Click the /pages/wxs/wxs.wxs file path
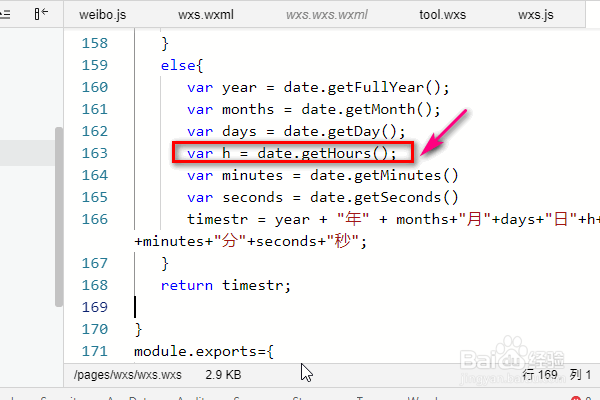Screen dimensions: 600x400 coord(128,375)
